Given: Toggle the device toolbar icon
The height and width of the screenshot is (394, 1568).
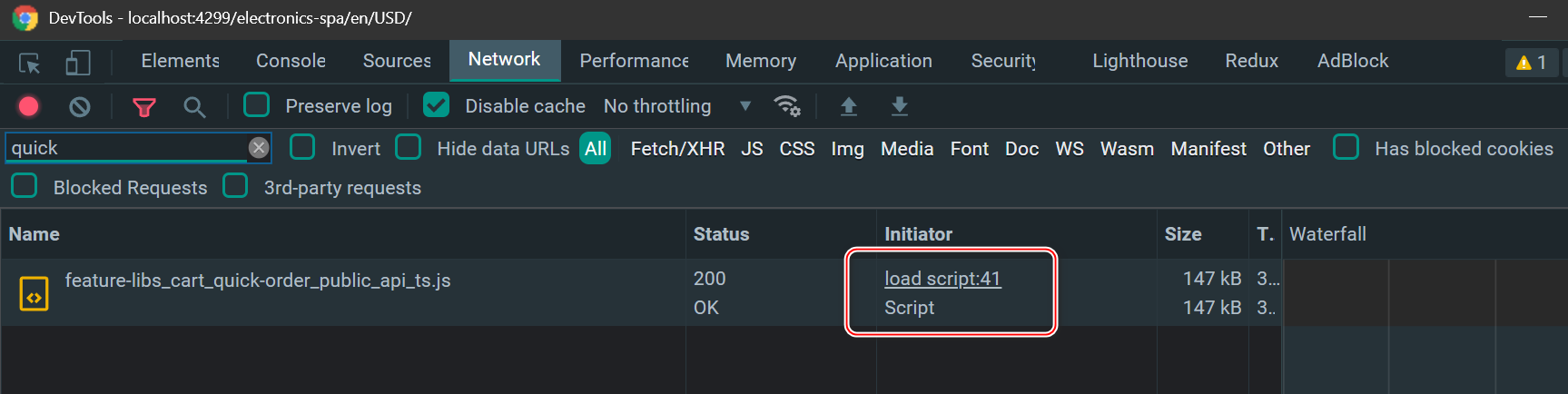Looking at the screenshot, I should (78, 63).
